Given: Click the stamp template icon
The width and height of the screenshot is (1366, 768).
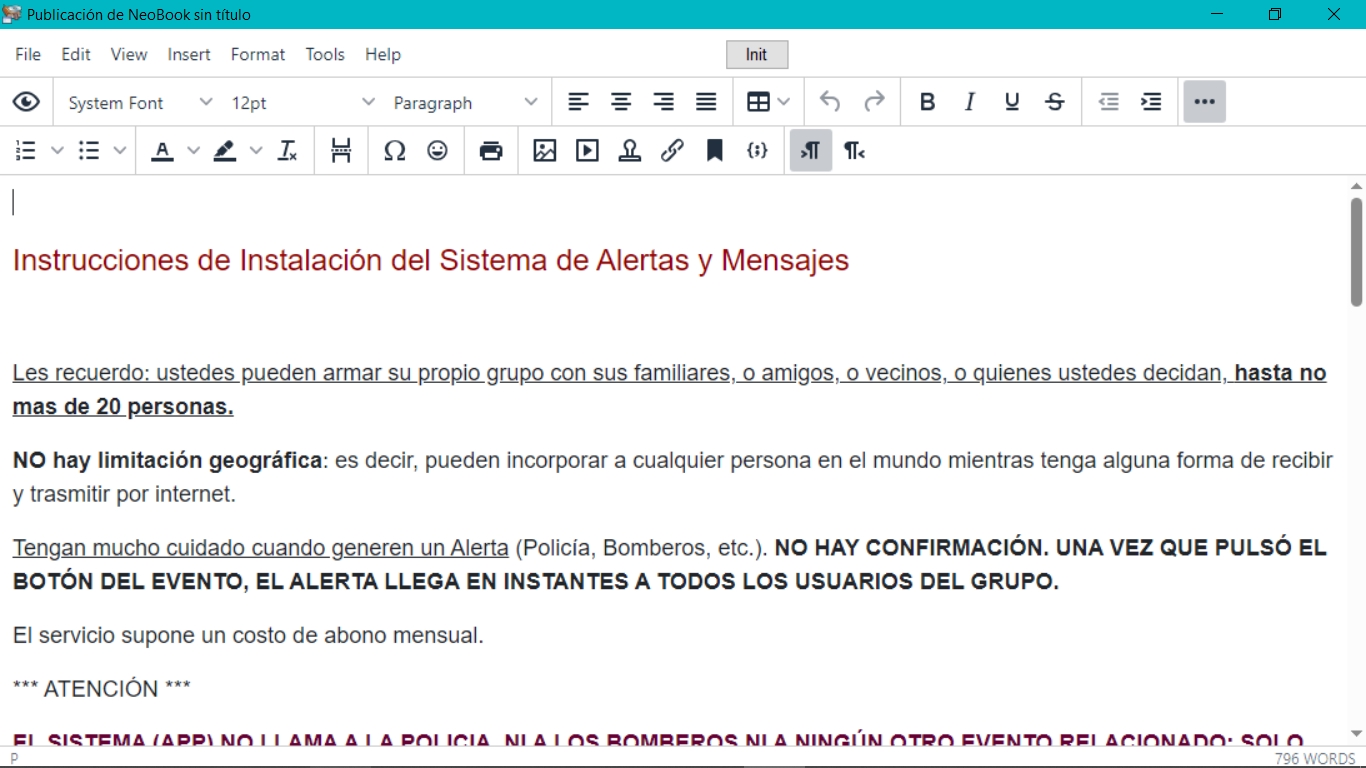Looking at the screenshot, I should coord(630,151).
